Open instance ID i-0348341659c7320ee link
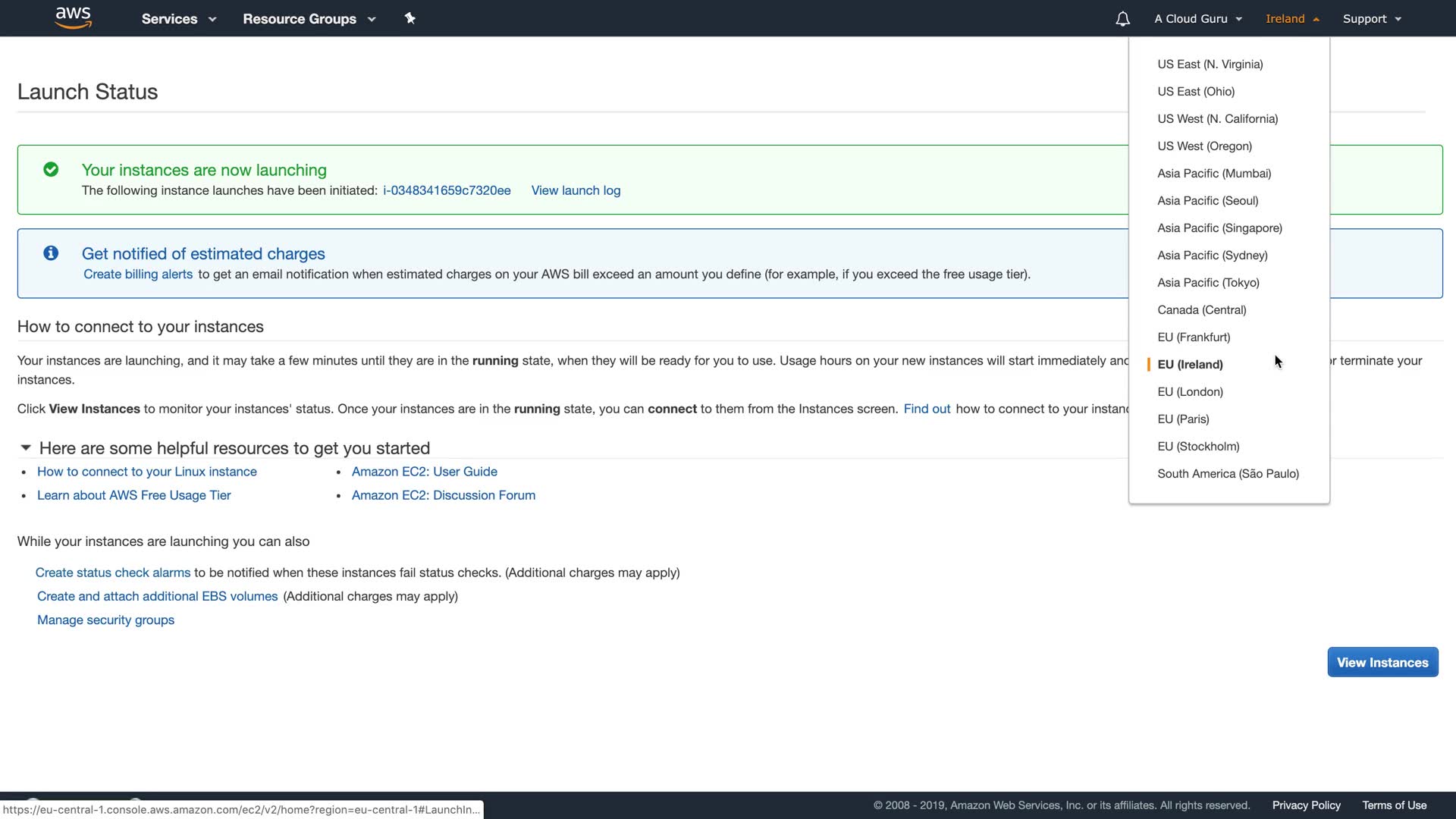The image size is (1456, 819). coord(447,190)
